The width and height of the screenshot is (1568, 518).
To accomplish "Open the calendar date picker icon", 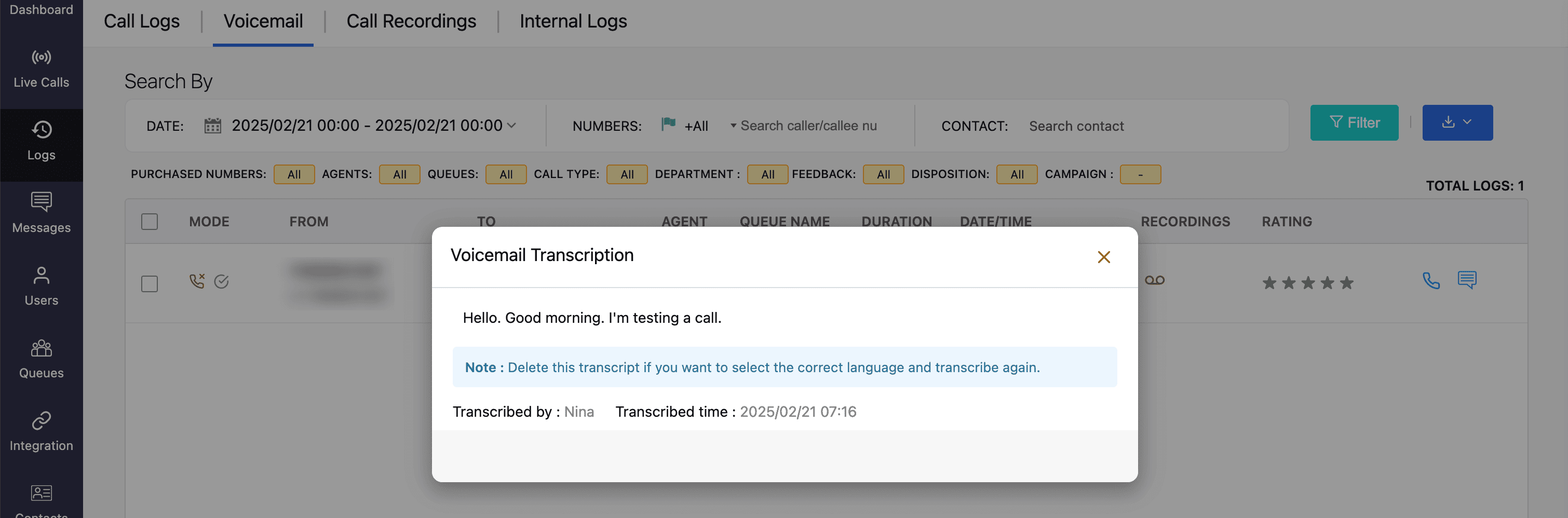I will [212, 126].
